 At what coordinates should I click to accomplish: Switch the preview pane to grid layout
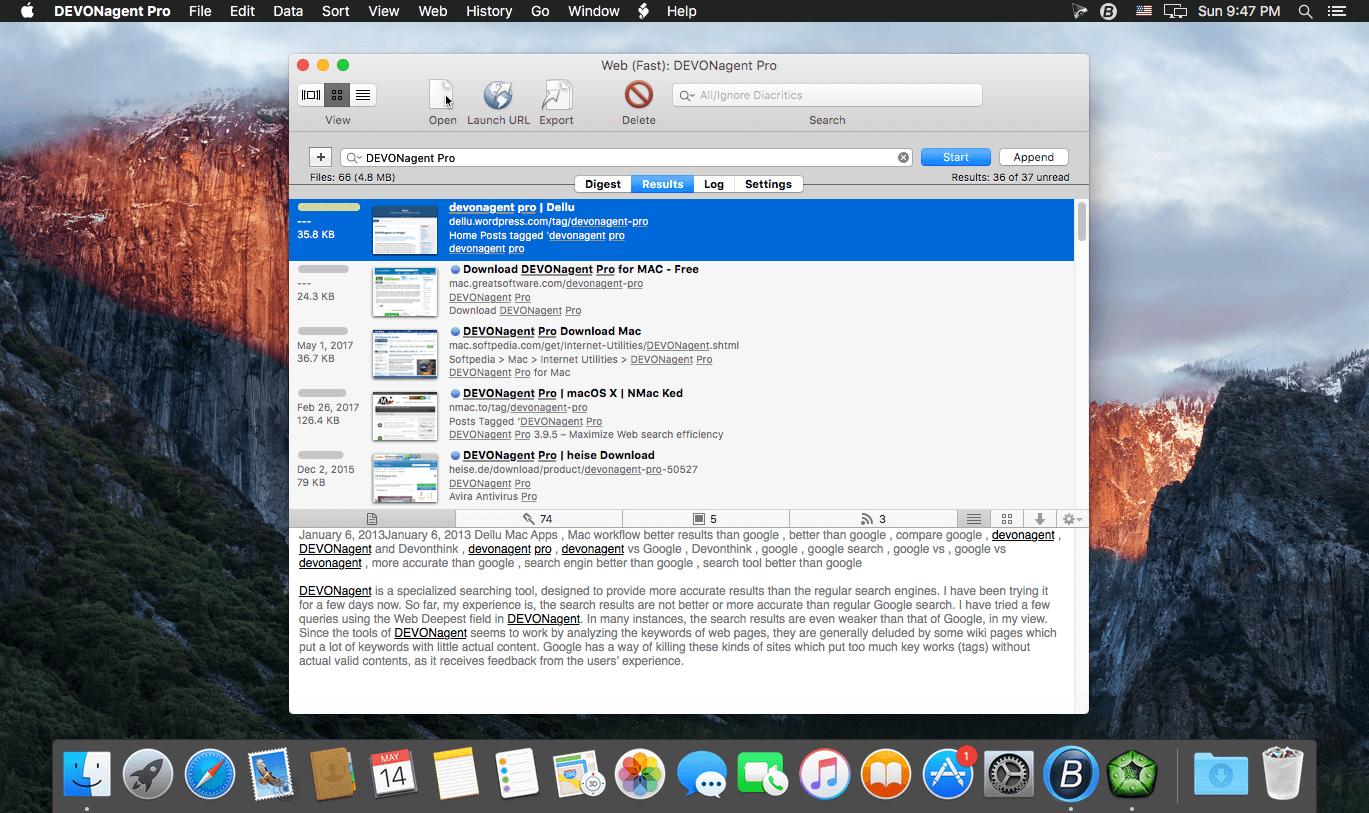coord(1007,519)
